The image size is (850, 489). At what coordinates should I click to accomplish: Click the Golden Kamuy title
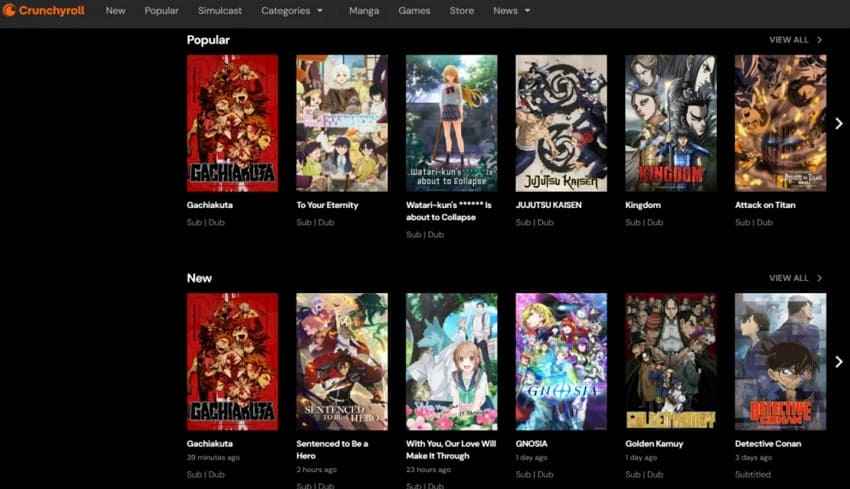[x=654, y=443]
